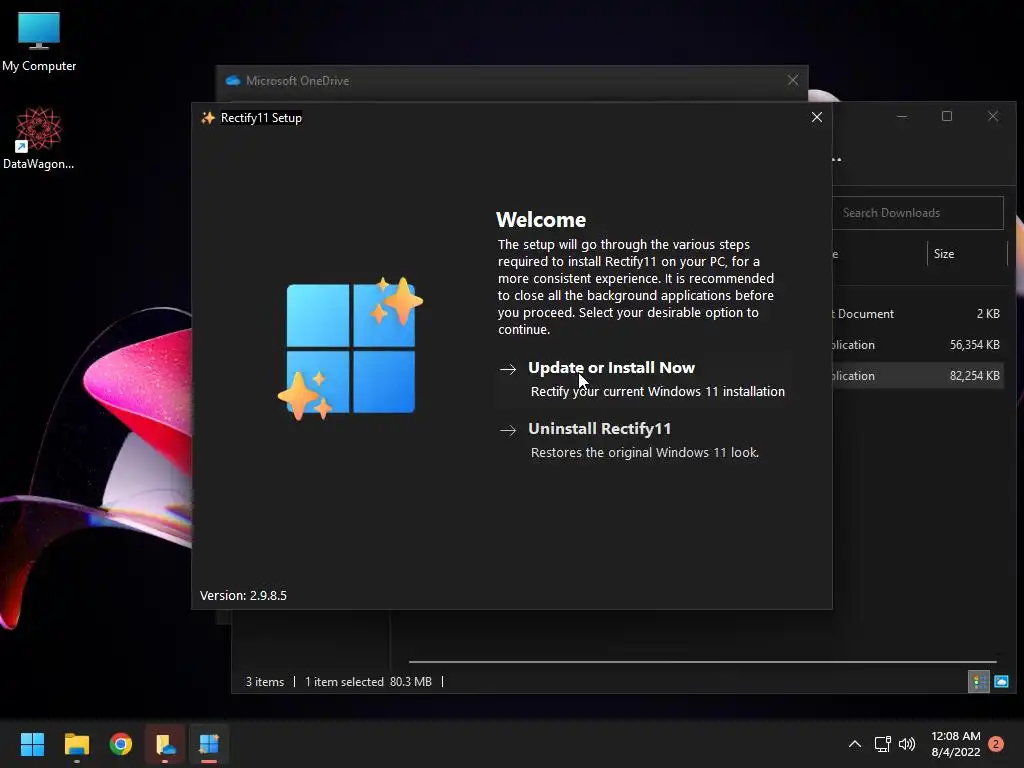
Task: Open My Computer desktop icon
Action: (39, 41)
